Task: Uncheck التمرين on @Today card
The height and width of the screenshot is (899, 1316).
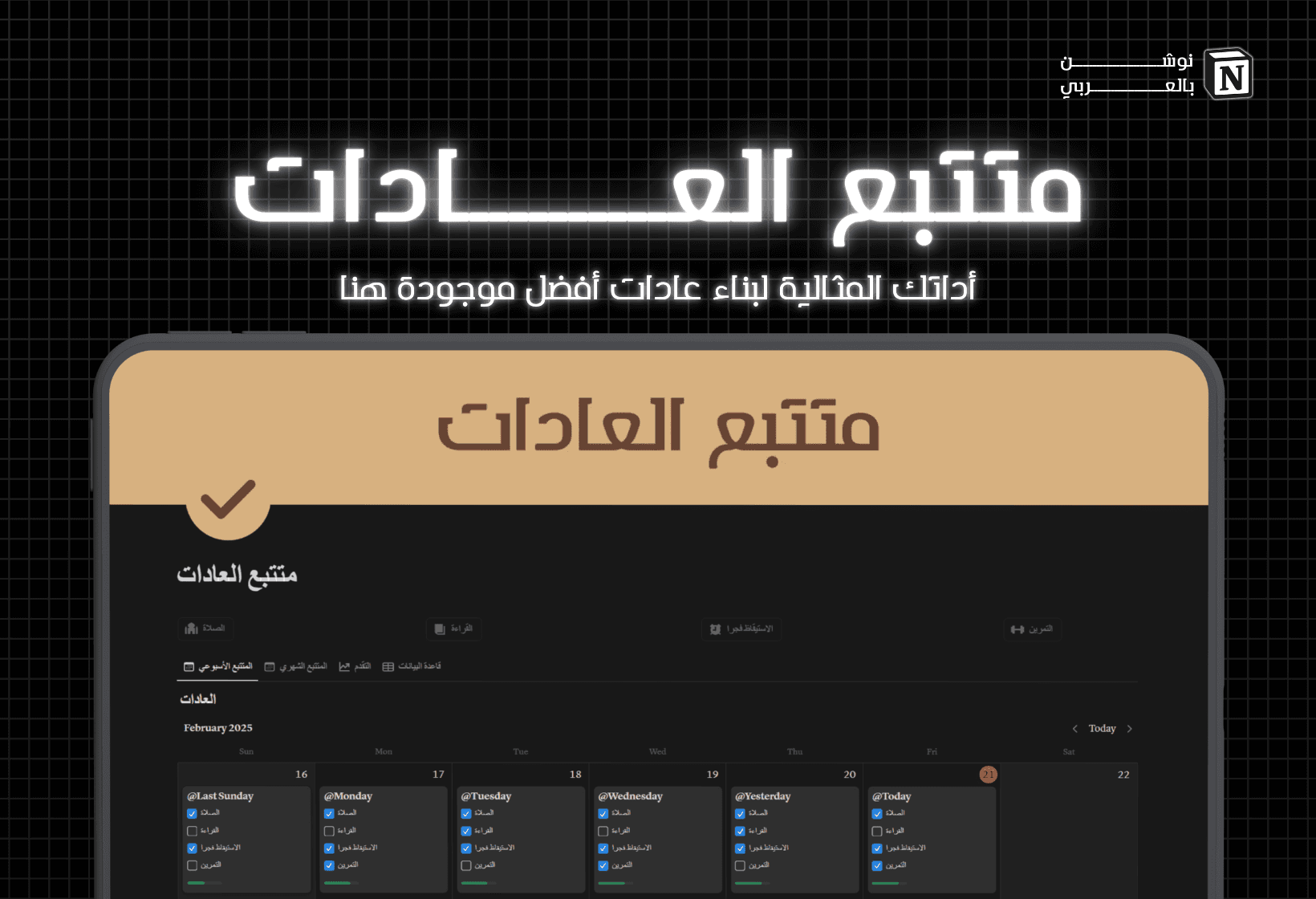Action: (x=877, y=866)
